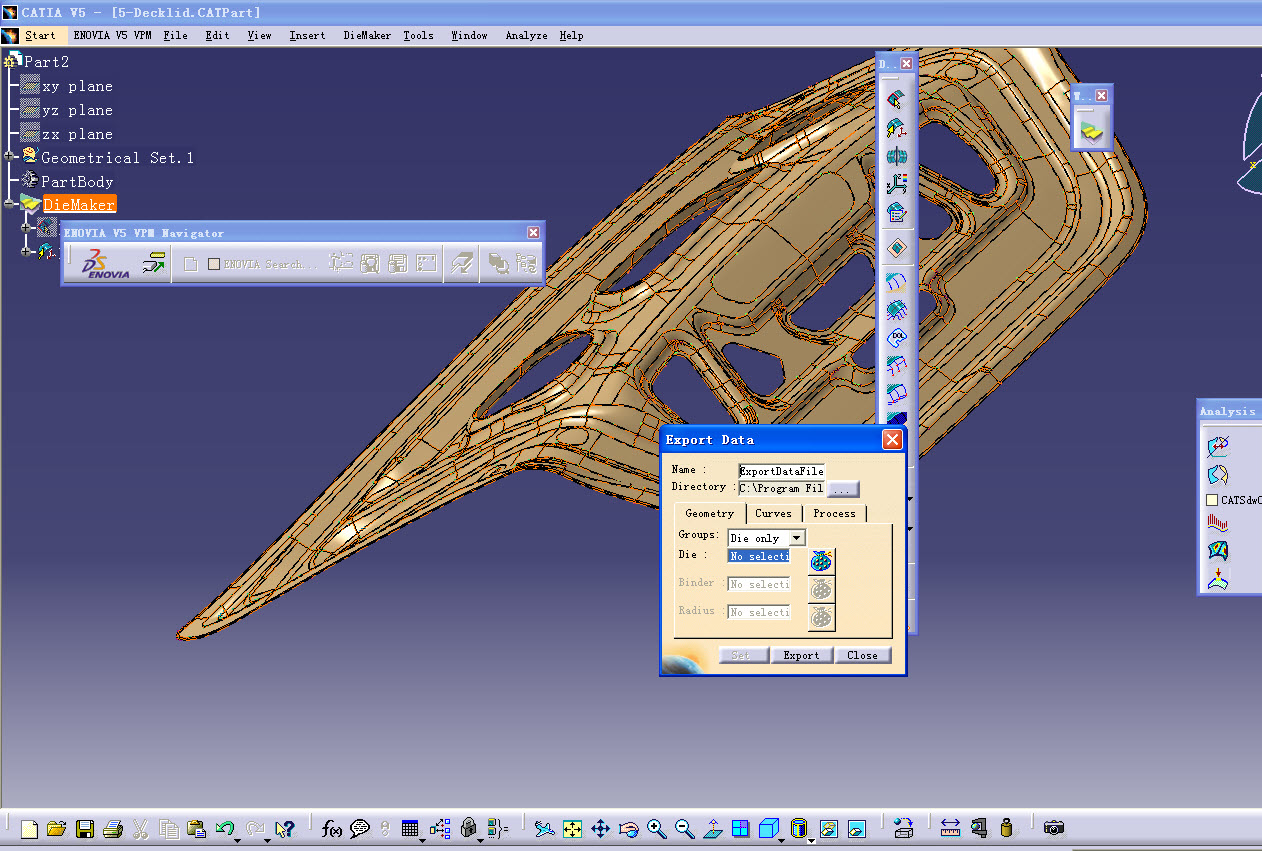Close the ENOVIA V5 VPM Navigator toolbar

(533, 232)
